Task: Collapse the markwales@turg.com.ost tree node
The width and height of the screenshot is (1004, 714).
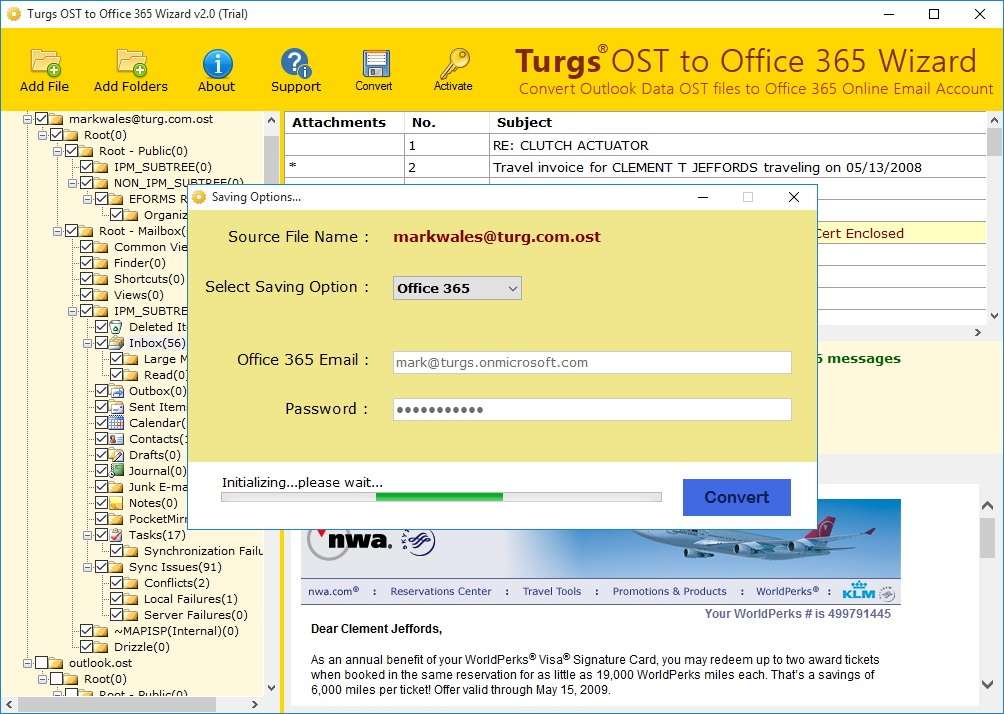Action: 28,119
